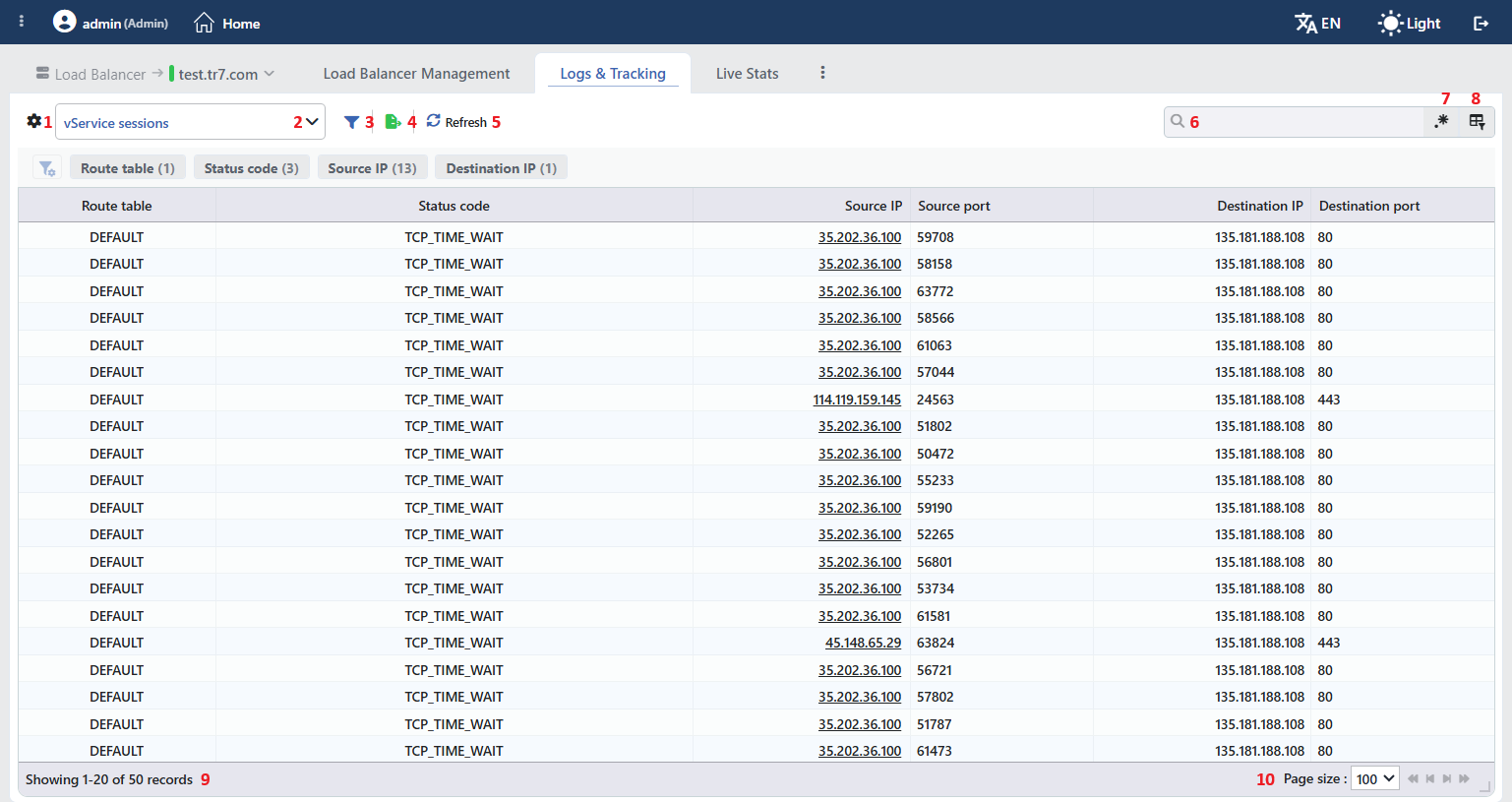
Task: Open the Live Stats tab
Action: point(748,74)
